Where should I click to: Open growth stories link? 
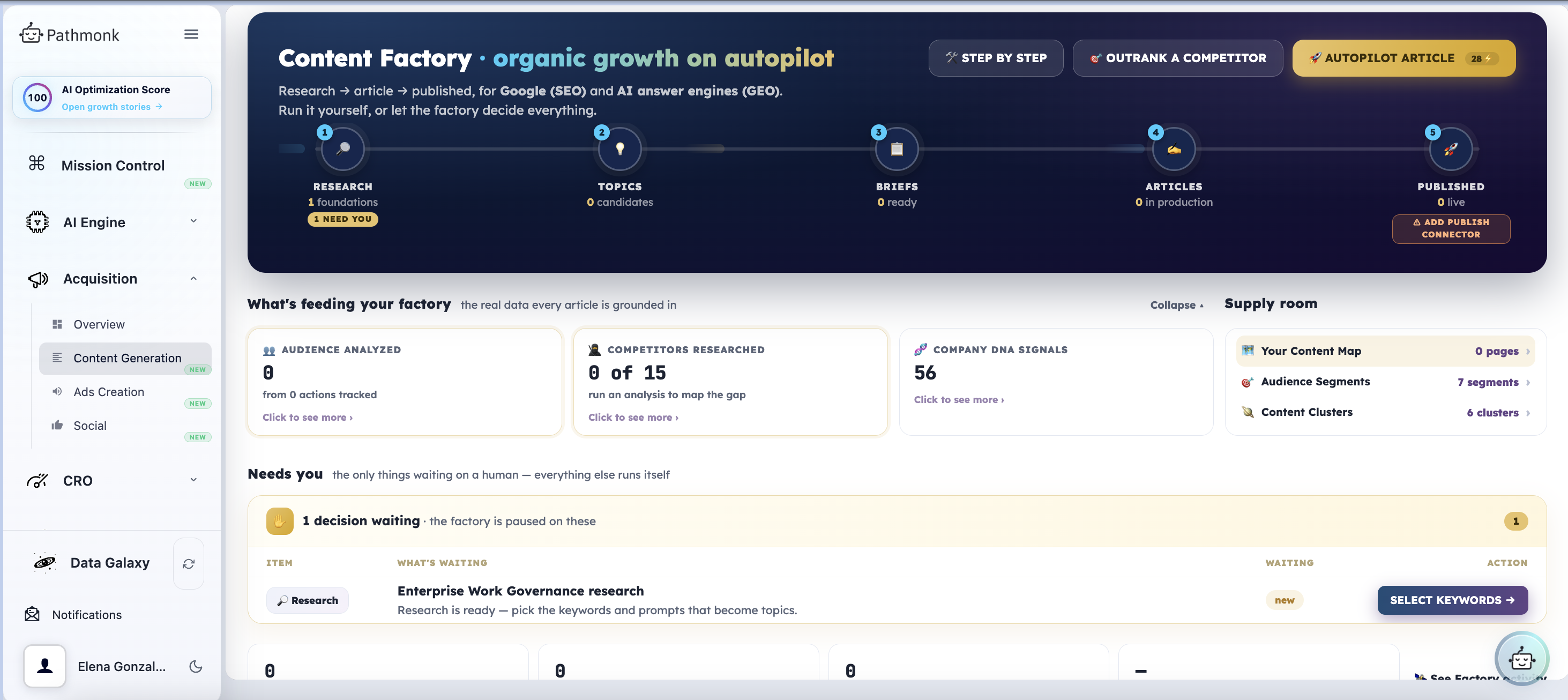pyautogui.click(x=112, y=107)
